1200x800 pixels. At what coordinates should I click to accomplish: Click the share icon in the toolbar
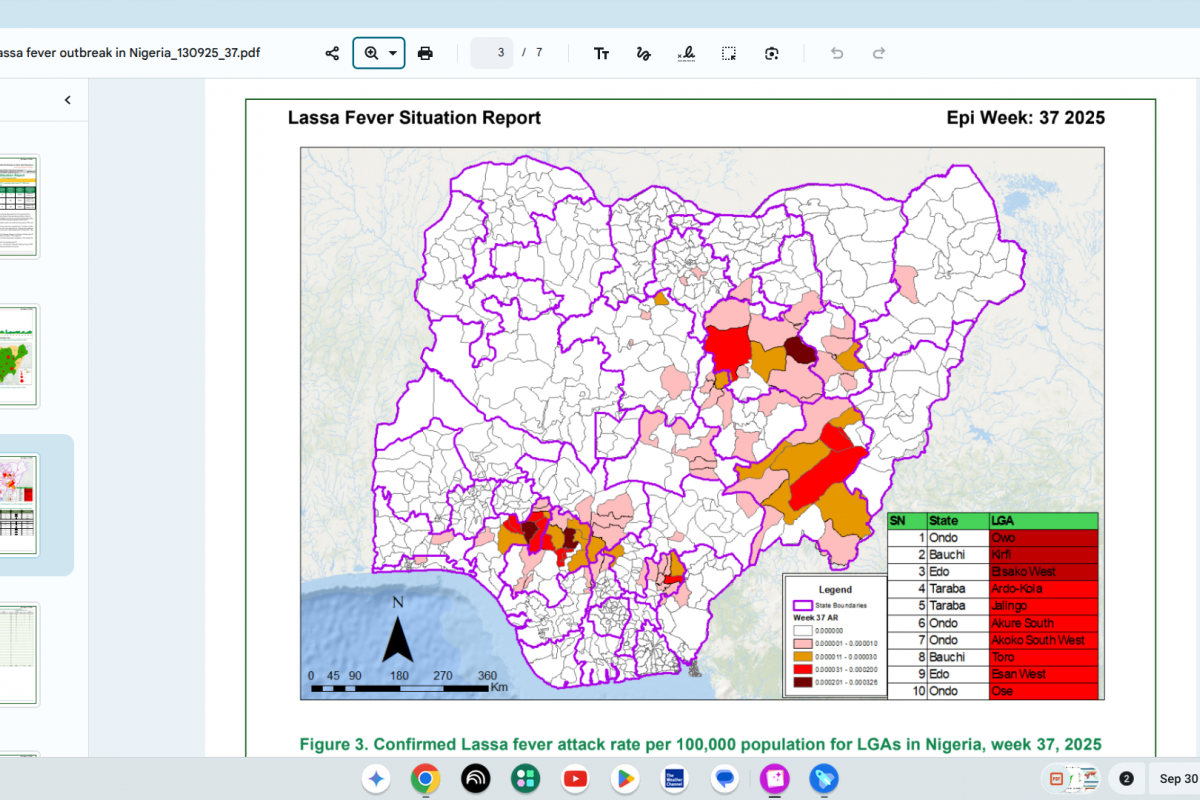pos(332,53)
